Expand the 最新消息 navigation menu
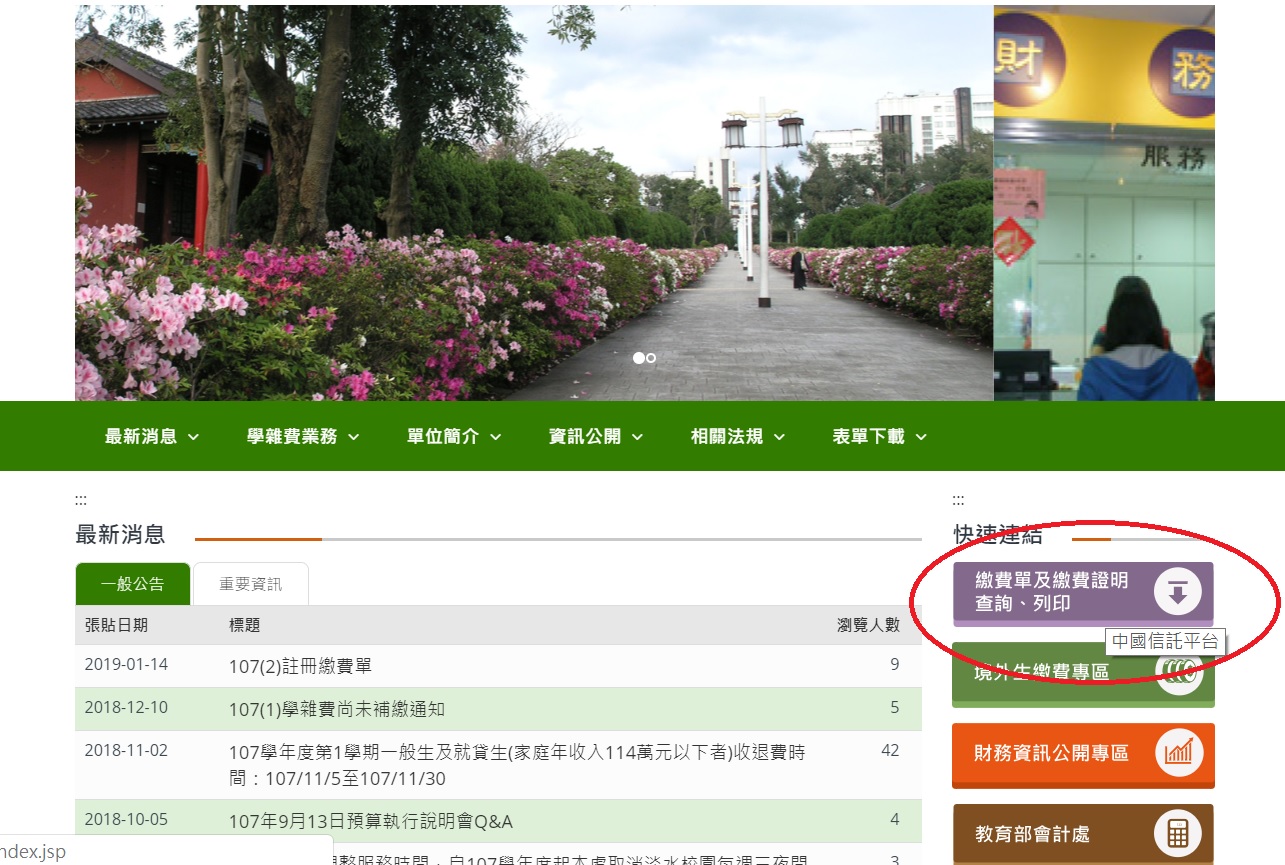Screen dimensions: 1285x865 coord(152,436)
